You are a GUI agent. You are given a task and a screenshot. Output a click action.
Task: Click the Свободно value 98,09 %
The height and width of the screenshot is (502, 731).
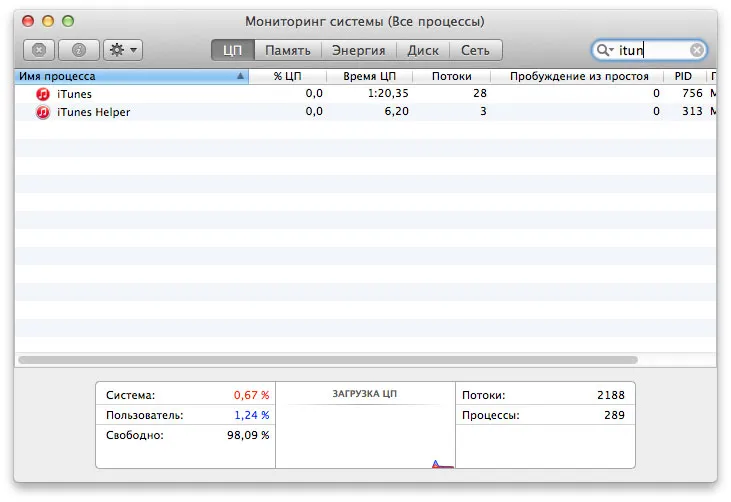[248, 435]
